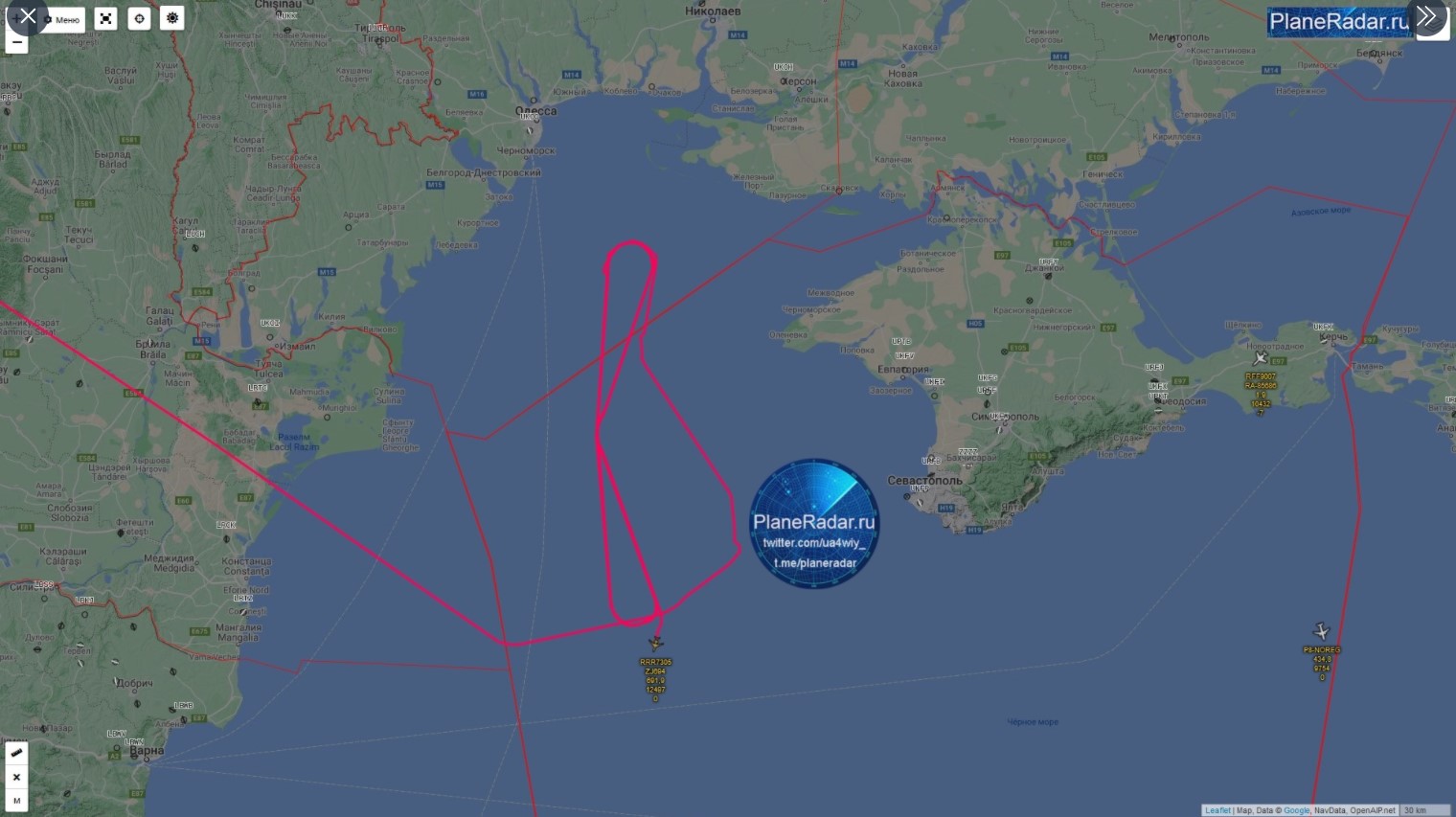Toggle the brightness sun icon

click(x=172, y=18)
